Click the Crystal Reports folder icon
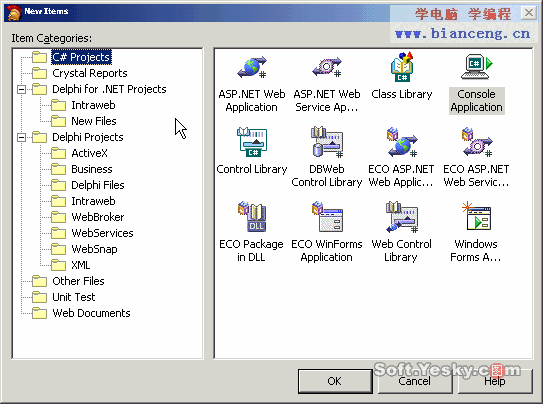The height and width of the screenshot is (404, 543). (39, 73)
